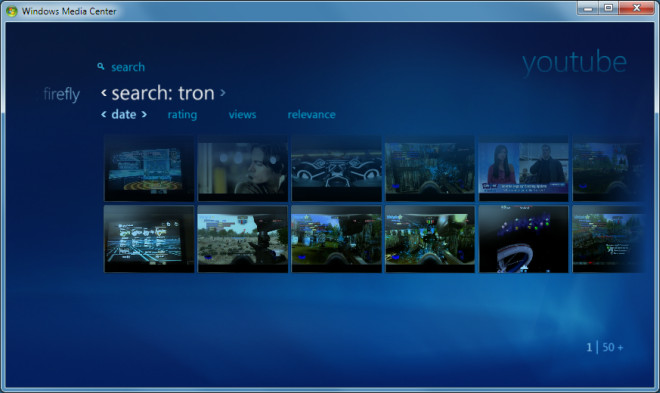Sort results by views
This screenshot has width=660, height=393.
tap(242, 114)
